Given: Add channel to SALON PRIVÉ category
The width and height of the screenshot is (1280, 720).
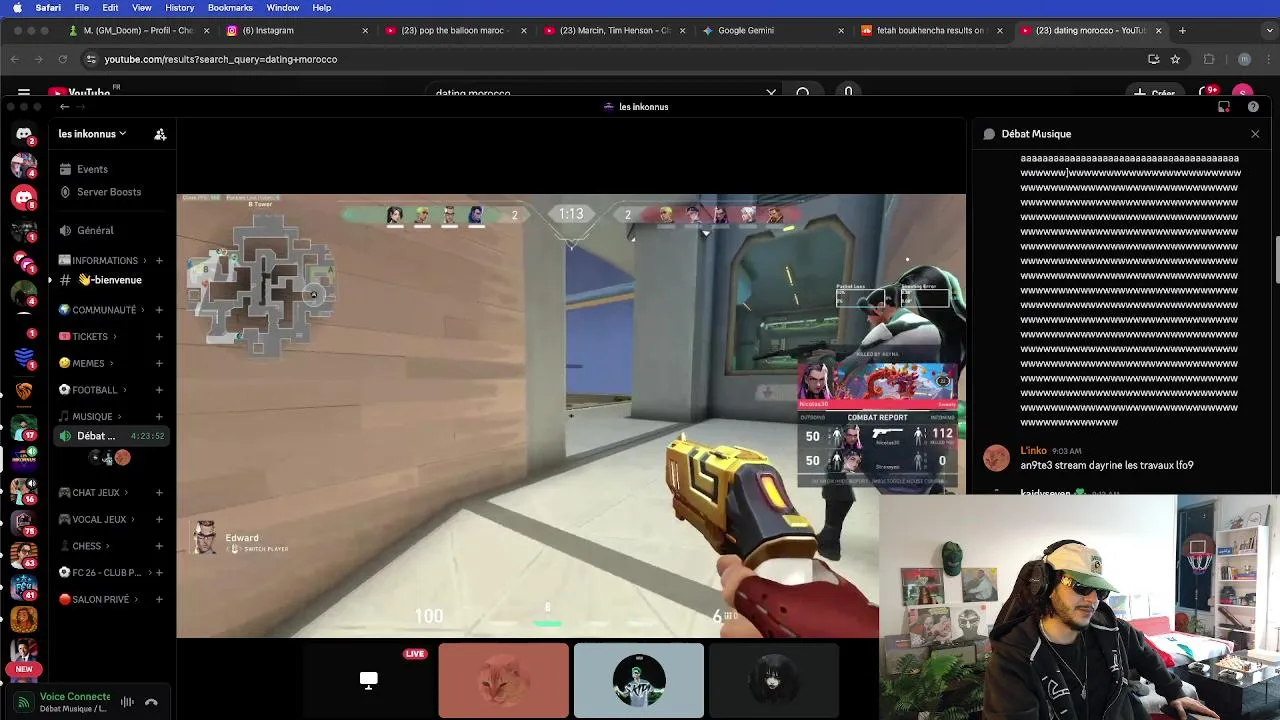Looking at the screenshot, I should 159,600.
